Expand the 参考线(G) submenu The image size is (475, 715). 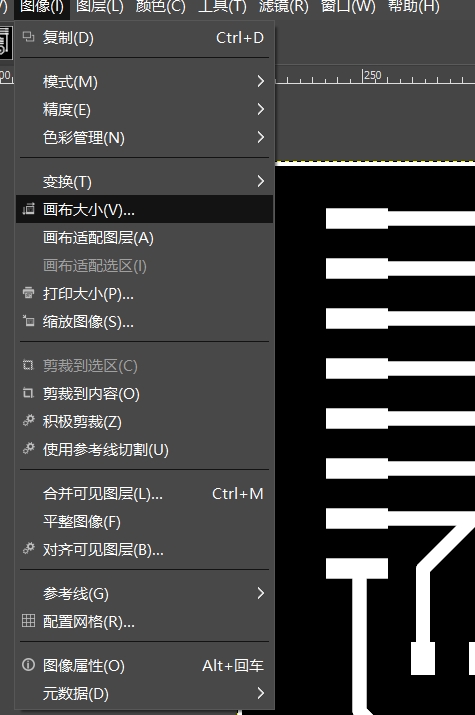[144, 594]
